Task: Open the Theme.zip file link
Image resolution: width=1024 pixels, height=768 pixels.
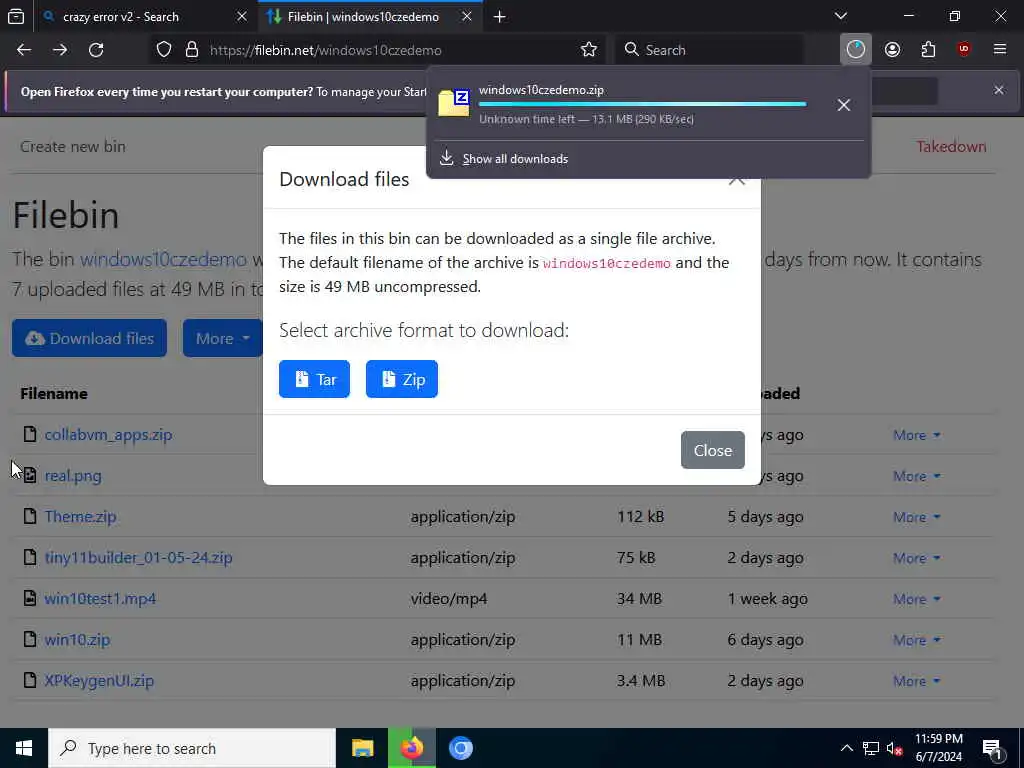Action: (80, 517)
